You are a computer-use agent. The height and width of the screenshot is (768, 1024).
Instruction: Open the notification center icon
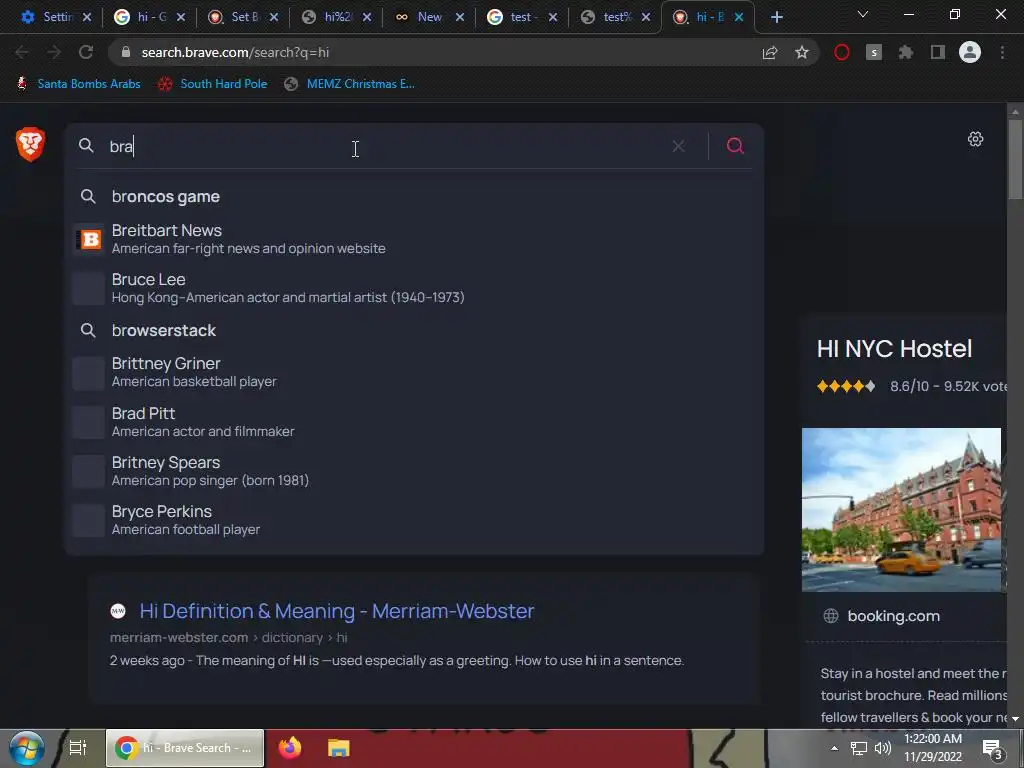(993, 748)
